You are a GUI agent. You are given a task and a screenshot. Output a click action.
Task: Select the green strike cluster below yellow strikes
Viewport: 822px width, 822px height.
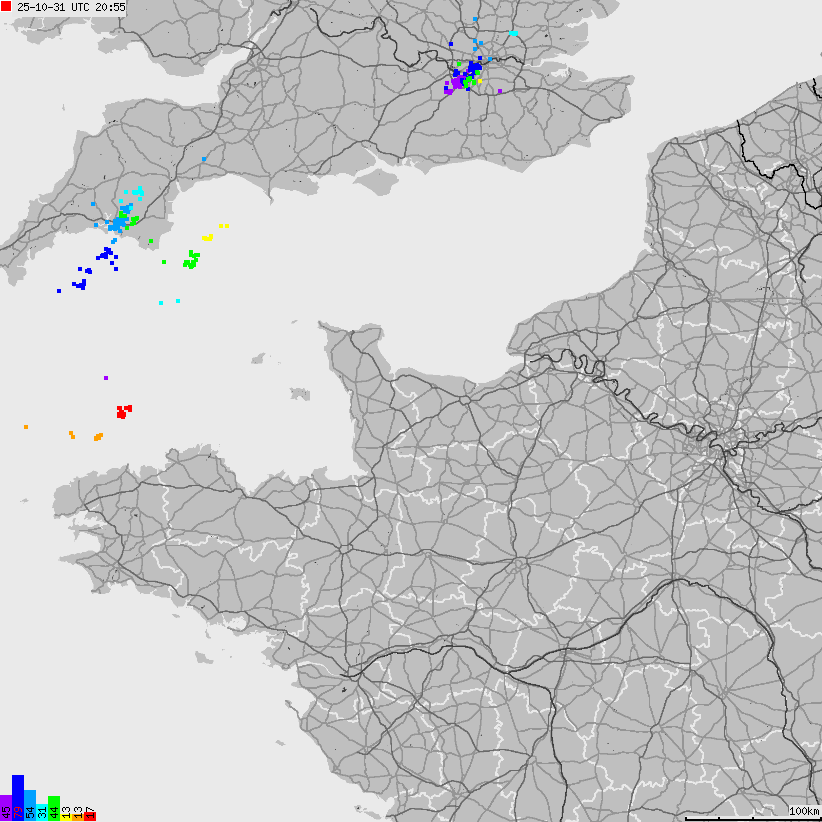pyautogui.click(x=190, y=262)
